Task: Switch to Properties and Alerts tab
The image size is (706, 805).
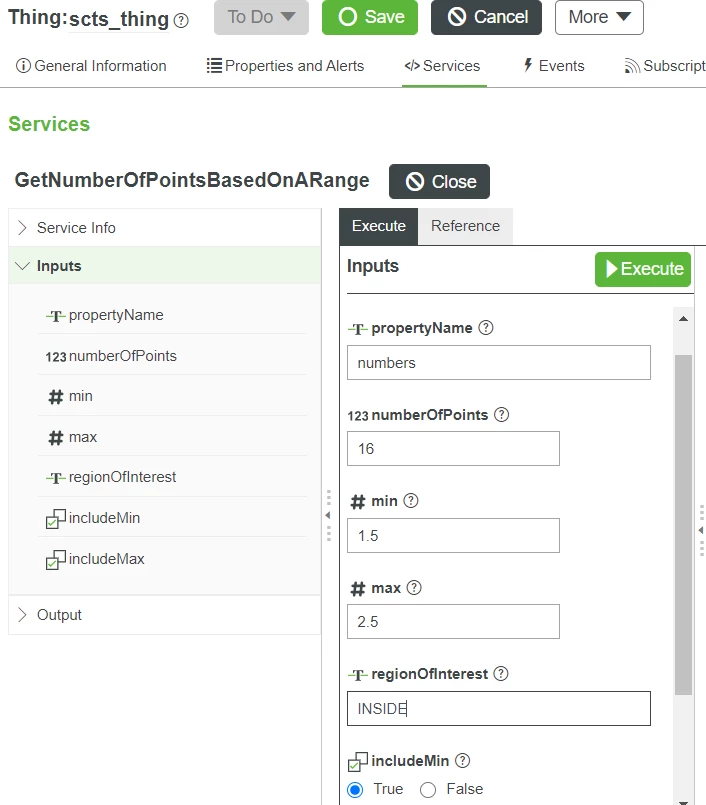Action: 285,66
